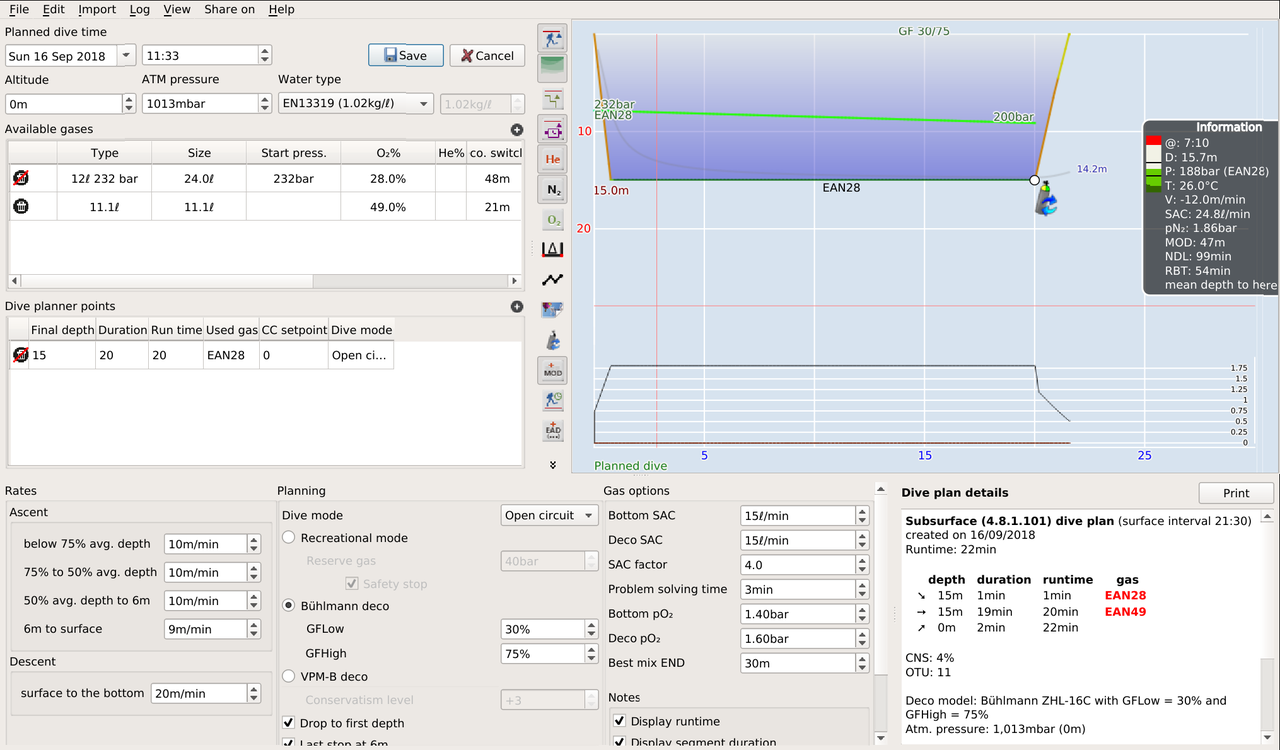This screenshot has height=750, width=1280.
Task: Select Recreational mode radio button
Action: 289,538
